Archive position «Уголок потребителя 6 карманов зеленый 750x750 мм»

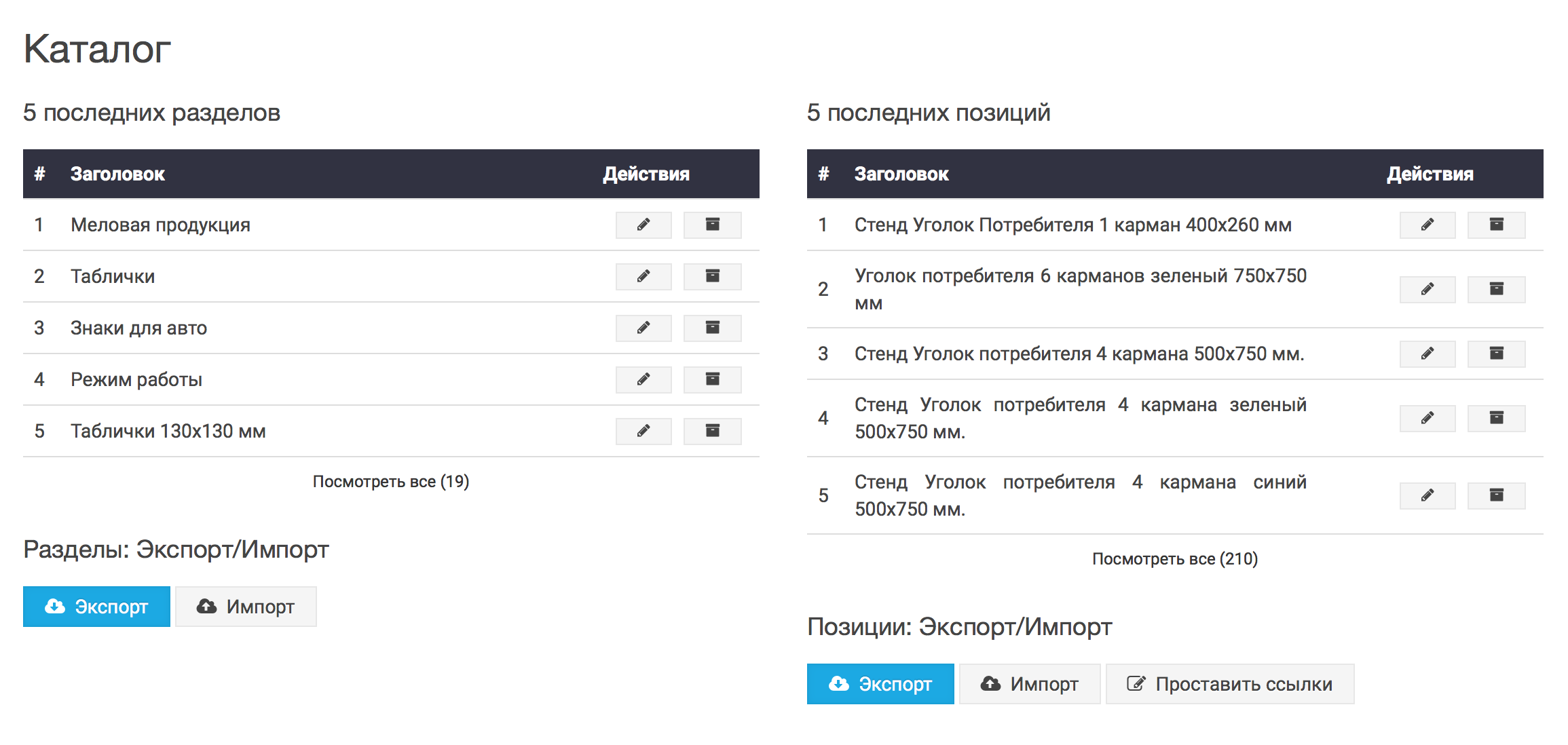(1497, 289)
